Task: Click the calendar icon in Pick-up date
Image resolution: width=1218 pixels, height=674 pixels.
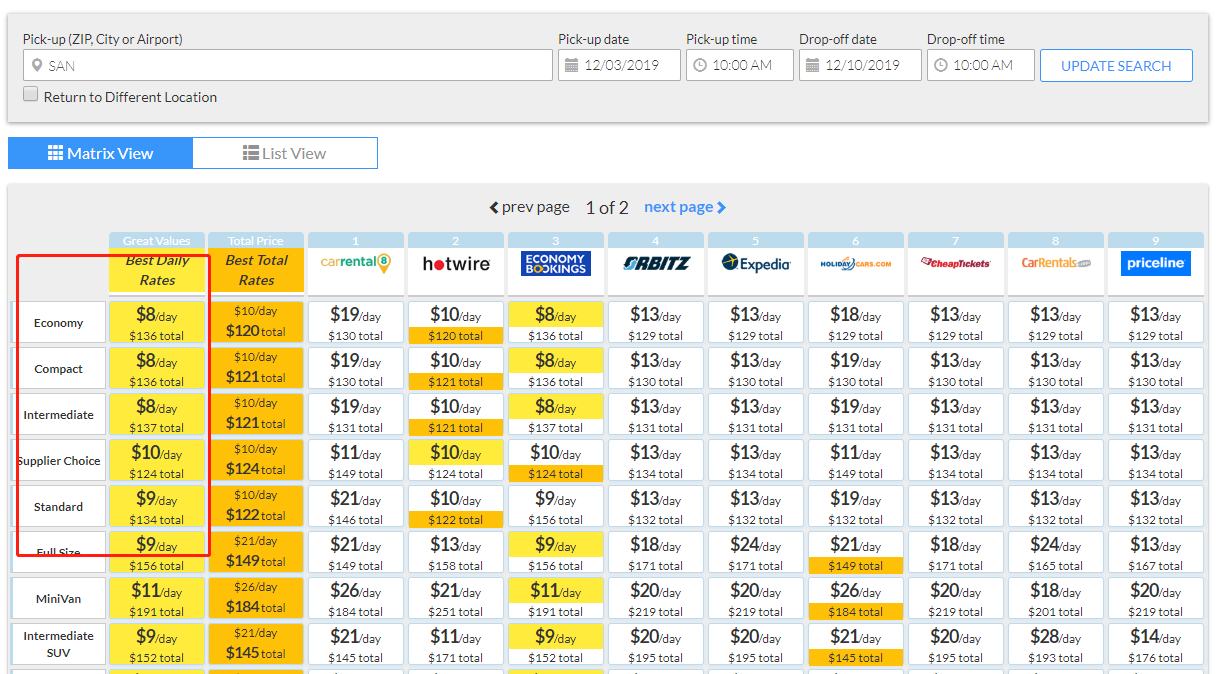Action: tap(571, 65)
